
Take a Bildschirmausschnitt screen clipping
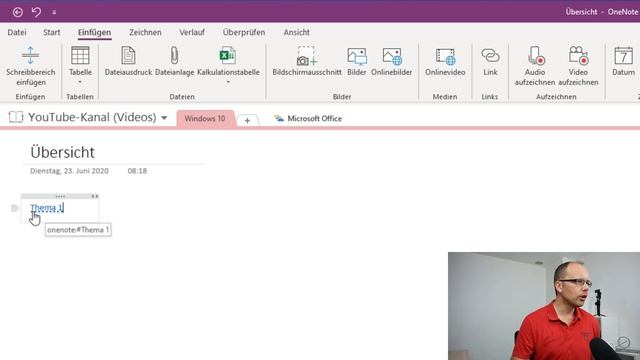(x=307, y=61)
